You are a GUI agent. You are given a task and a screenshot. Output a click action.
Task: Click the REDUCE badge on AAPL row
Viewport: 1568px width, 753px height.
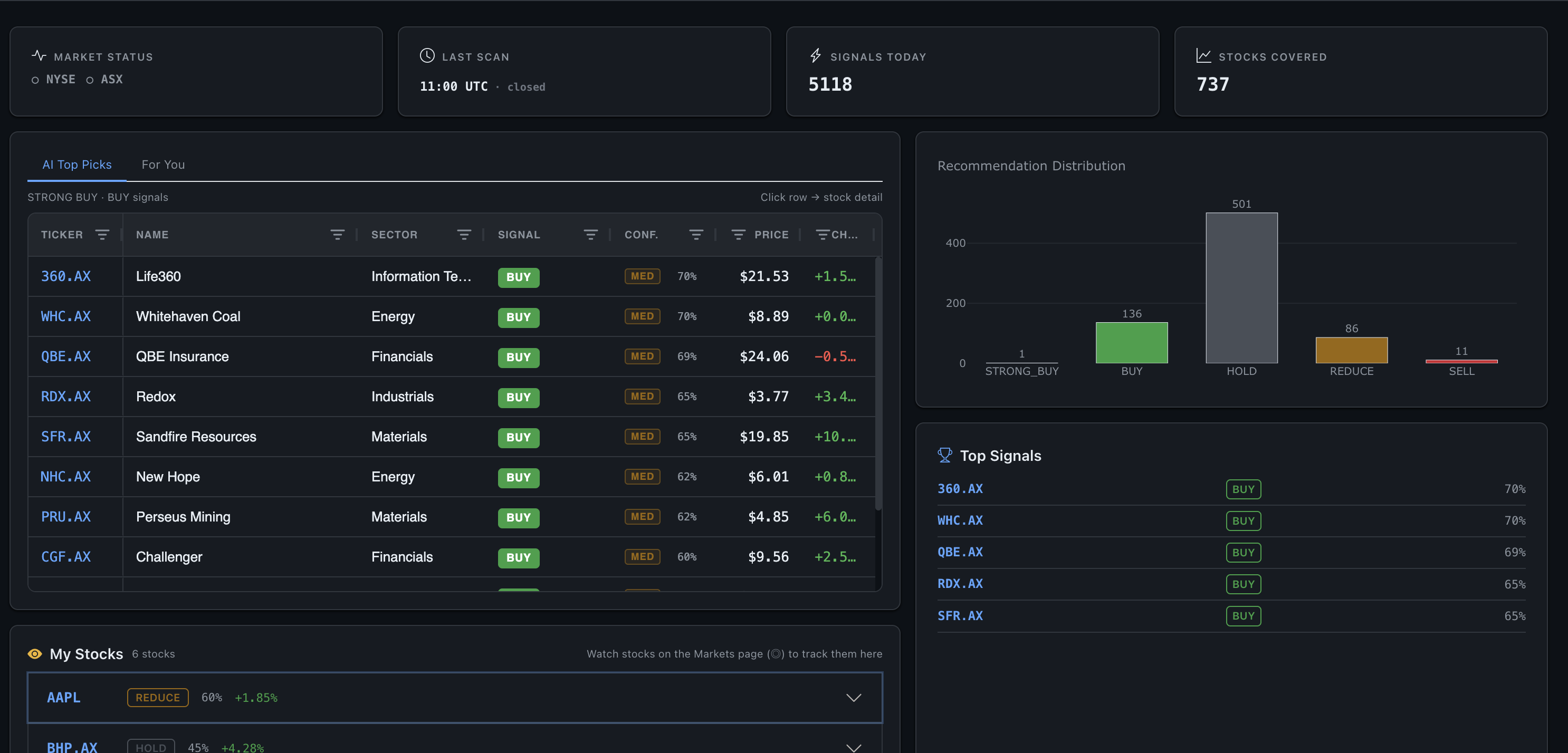tap(158, 698)
